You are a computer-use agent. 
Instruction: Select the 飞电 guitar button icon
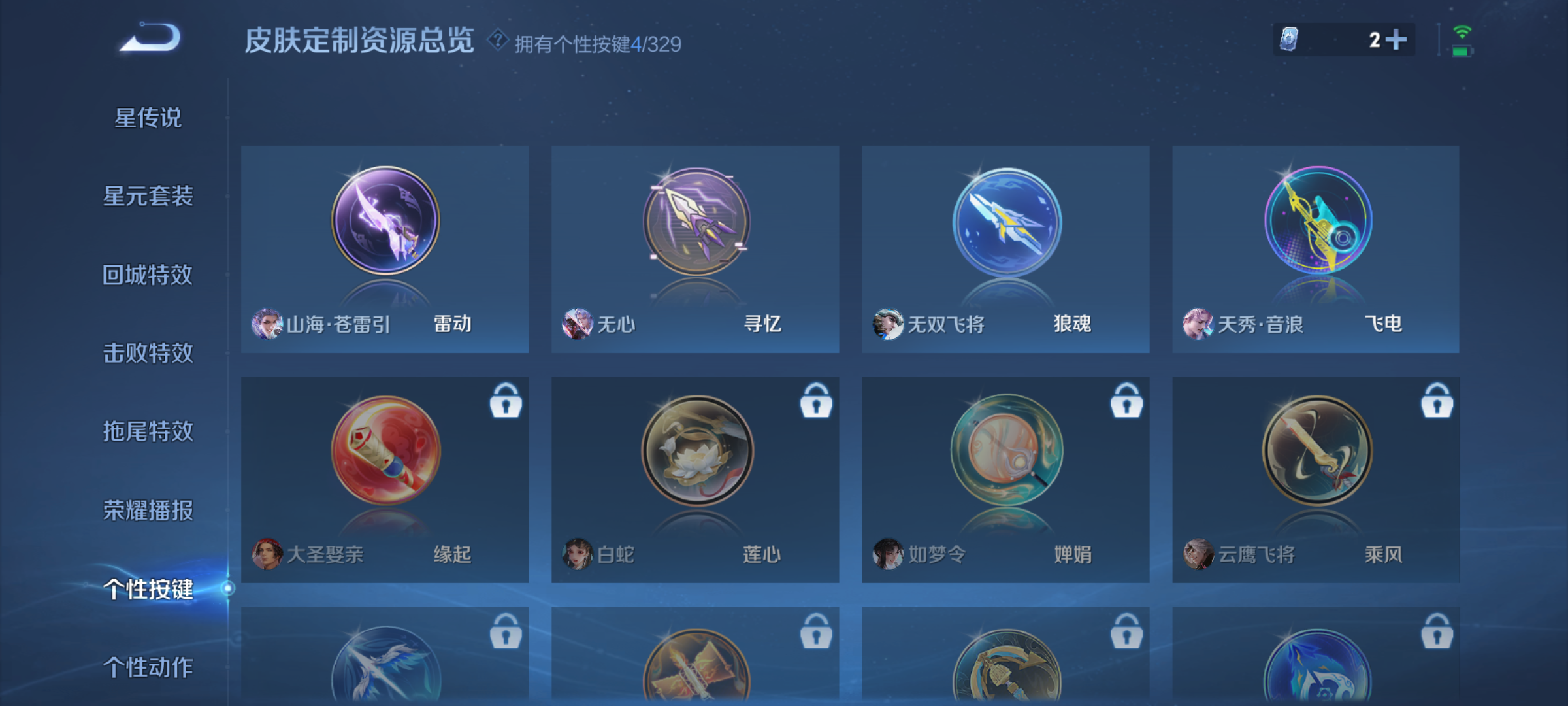(x=1318, y=220)
